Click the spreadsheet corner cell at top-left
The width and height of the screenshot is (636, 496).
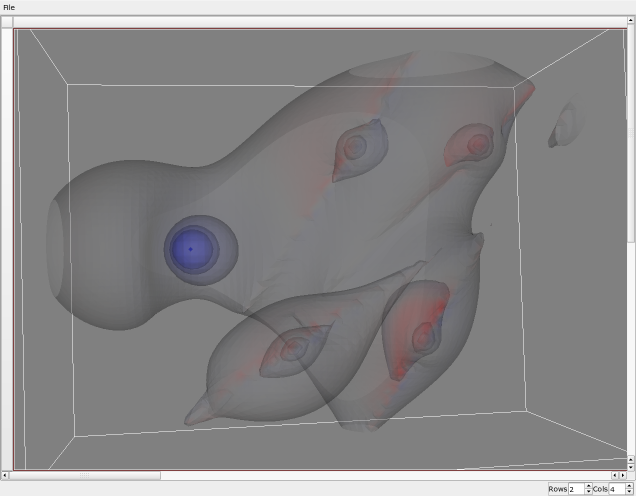click(7, 22)
